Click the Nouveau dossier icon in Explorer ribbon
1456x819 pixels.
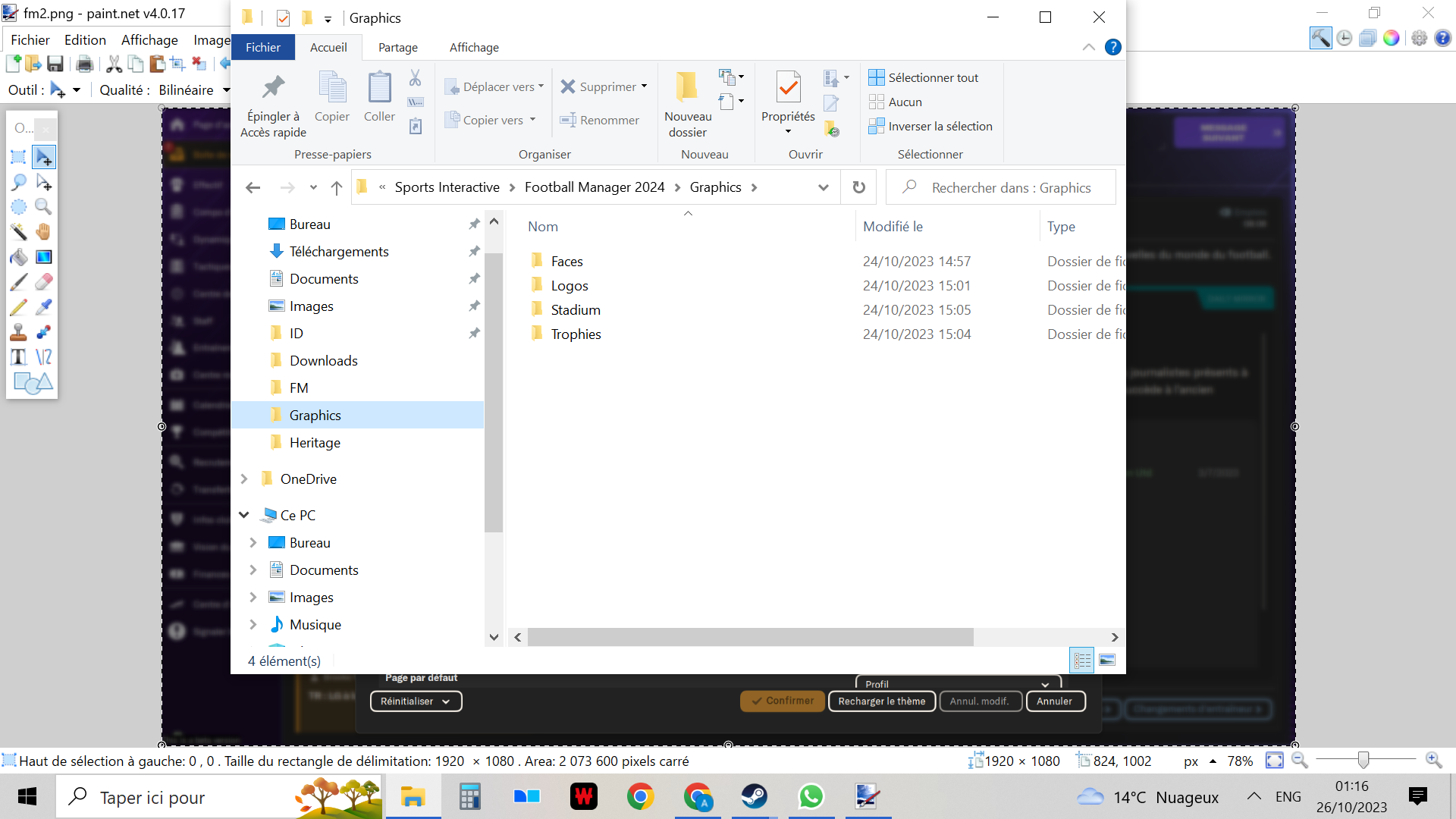(x=687, y=86)
